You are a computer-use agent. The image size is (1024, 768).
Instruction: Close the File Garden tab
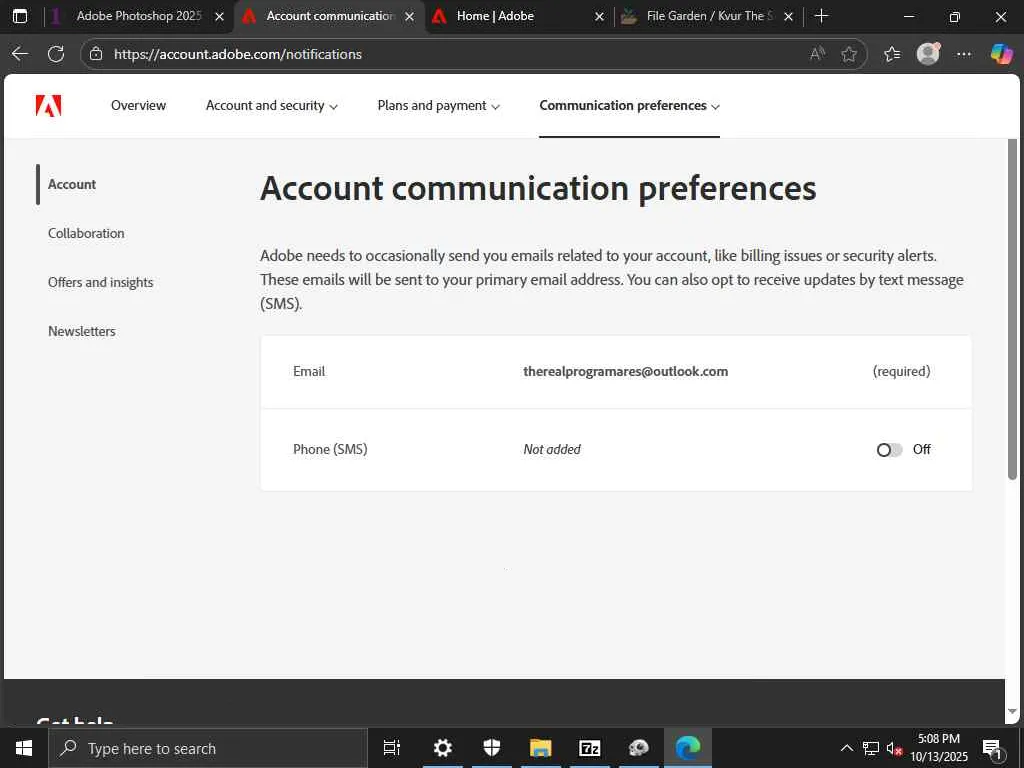(788, 16)
